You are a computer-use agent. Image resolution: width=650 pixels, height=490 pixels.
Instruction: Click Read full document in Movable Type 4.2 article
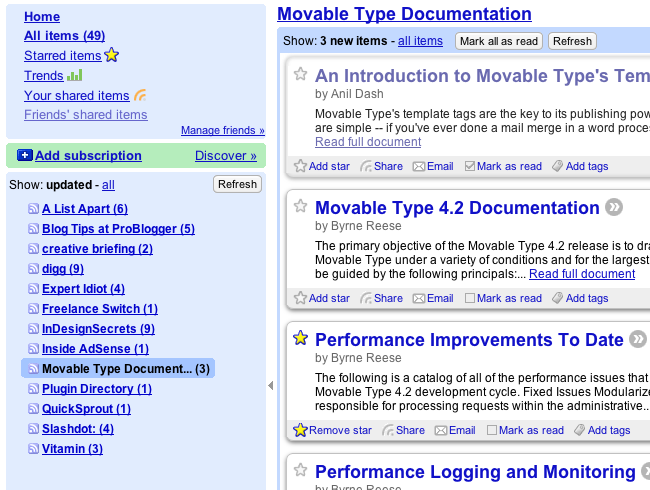pos(582,274)
